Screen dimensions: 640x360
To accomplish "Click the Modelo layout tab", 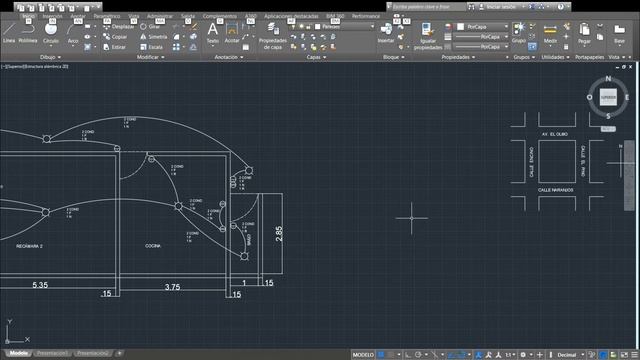I will coord(18,353).
